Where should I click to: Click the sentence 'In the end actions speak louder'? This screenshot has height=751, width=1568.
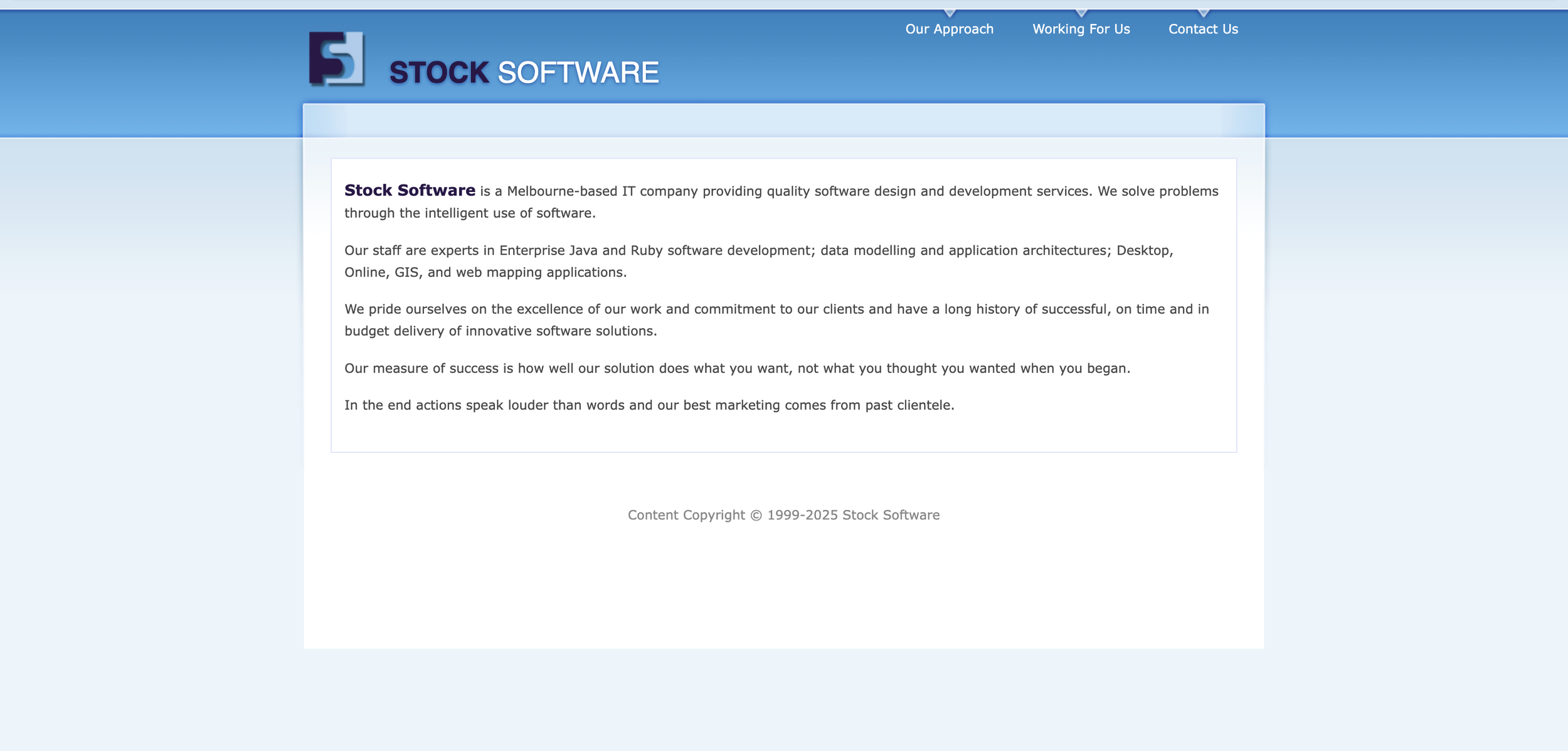coord(649,405)
